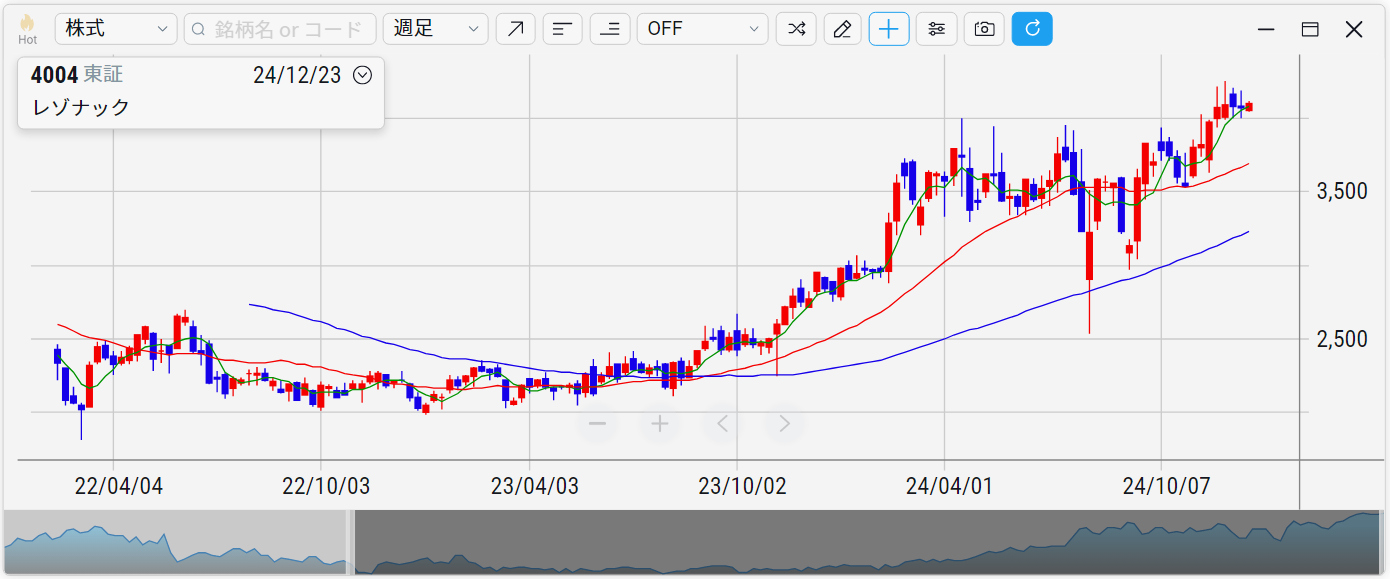Click the blue refresh button
The width and height of the screenshot is (1390, 579).
(1032, 29)
